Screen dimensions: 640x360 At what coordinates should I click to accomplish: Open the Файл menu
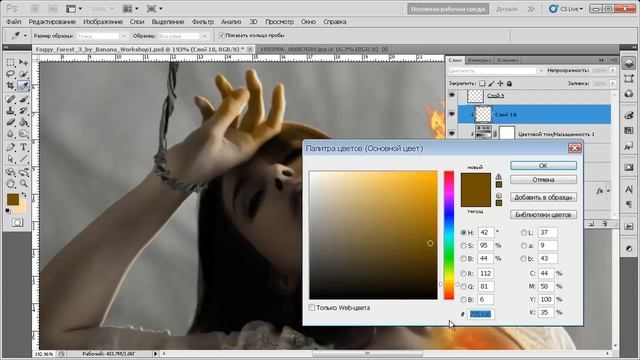coord(13,22)
